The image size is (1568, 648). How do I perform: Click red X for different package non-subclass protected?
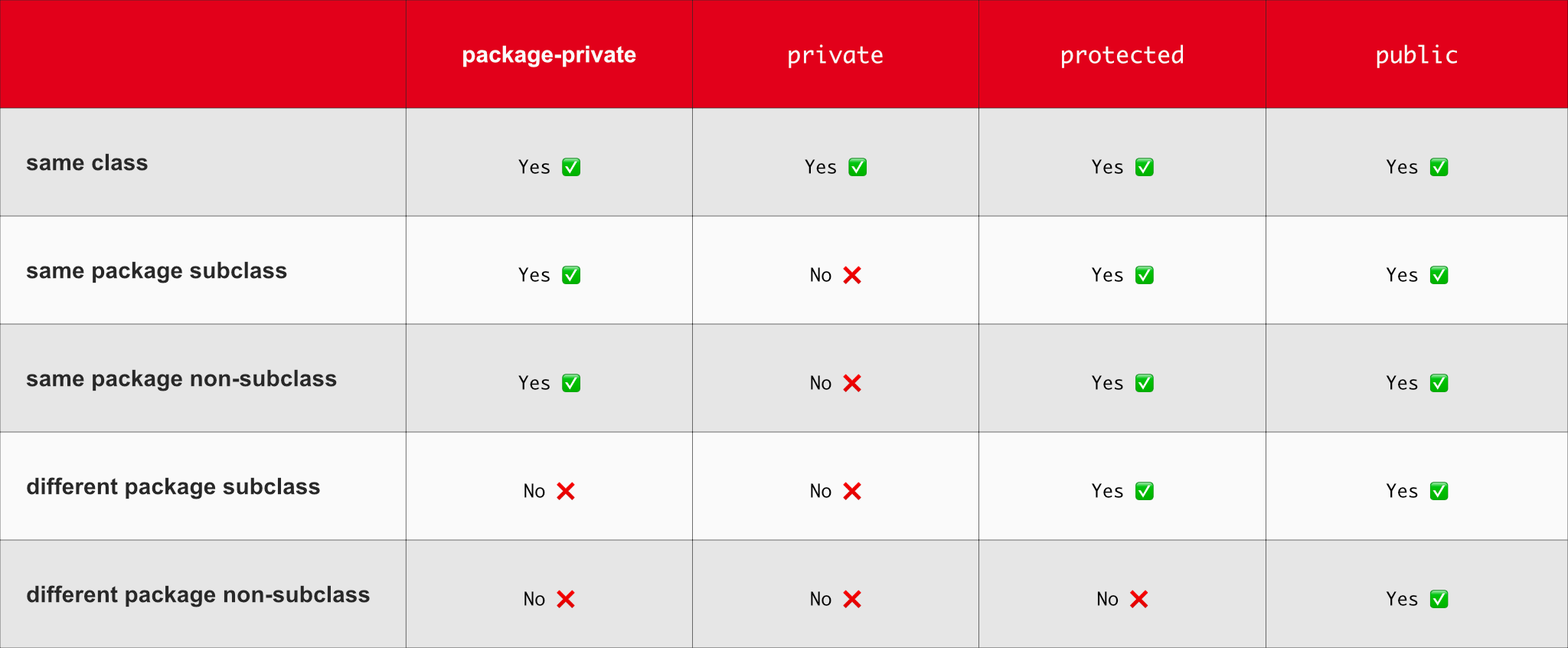(1139, 599)
